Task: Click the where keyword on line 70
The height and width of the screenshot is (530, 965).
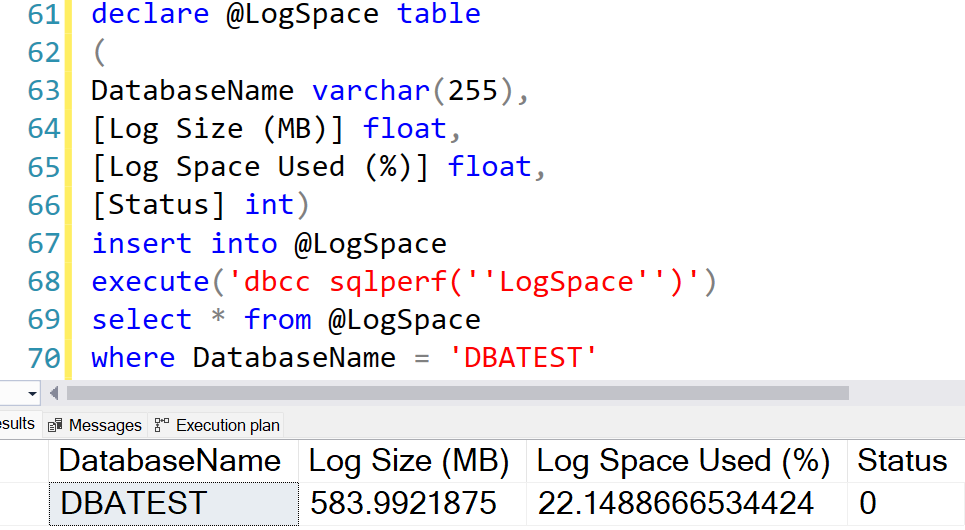Action: pos(133,358)
